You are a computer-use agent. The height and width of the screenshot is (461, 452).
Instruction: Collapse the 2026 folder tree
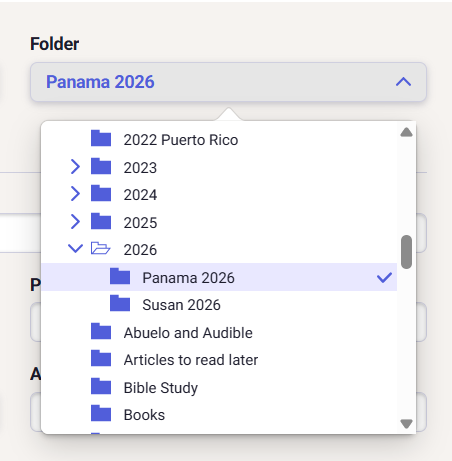(75, 248)
